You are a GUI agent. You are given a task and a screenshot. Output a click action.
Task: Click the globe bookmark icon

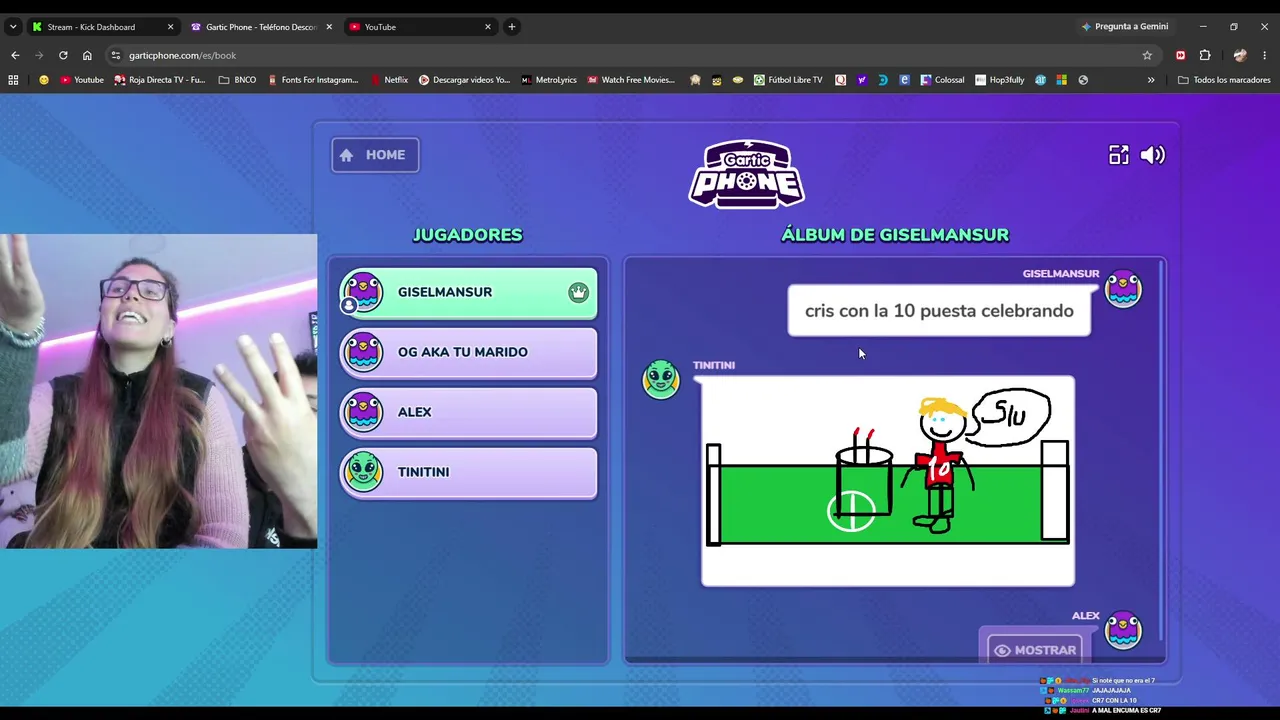point(1083,80)
